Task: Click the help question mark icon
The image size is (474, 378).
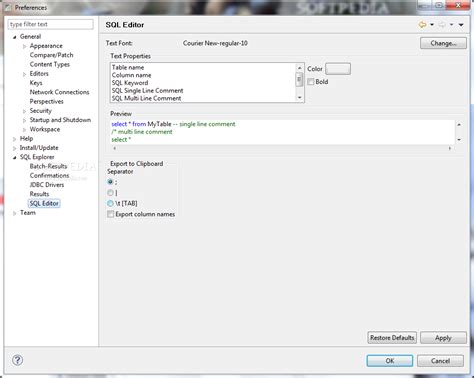Action: point(17,360)
